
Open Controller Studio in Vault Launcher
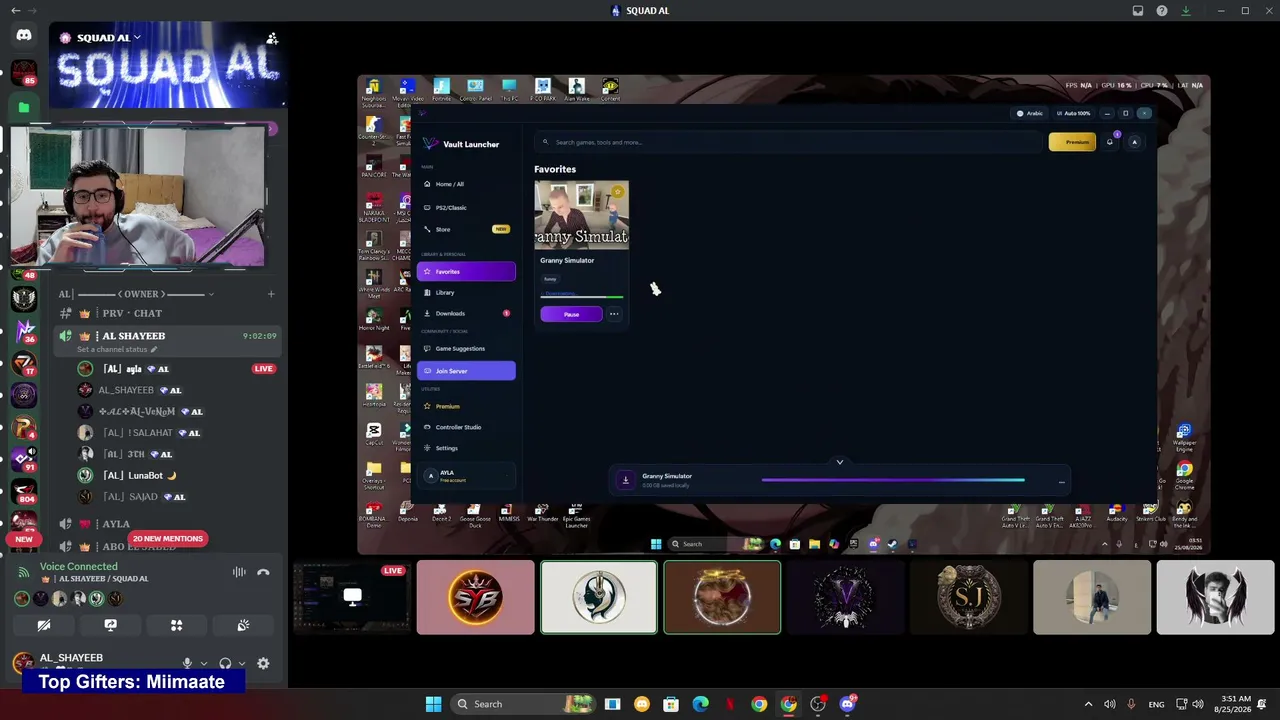(x=466, y=427)
